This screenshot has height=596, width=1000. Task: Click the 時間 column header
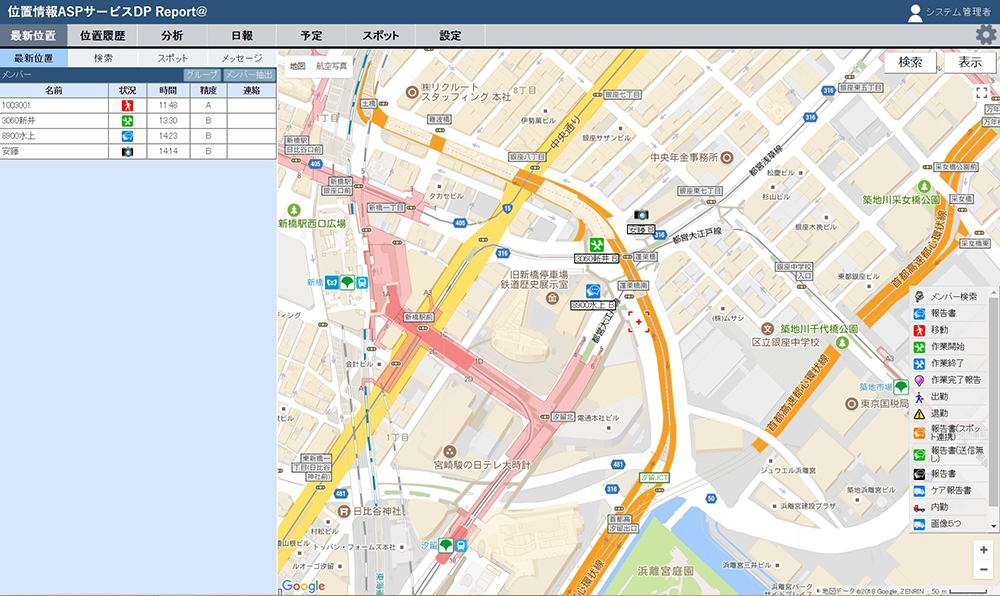point(168,91)
